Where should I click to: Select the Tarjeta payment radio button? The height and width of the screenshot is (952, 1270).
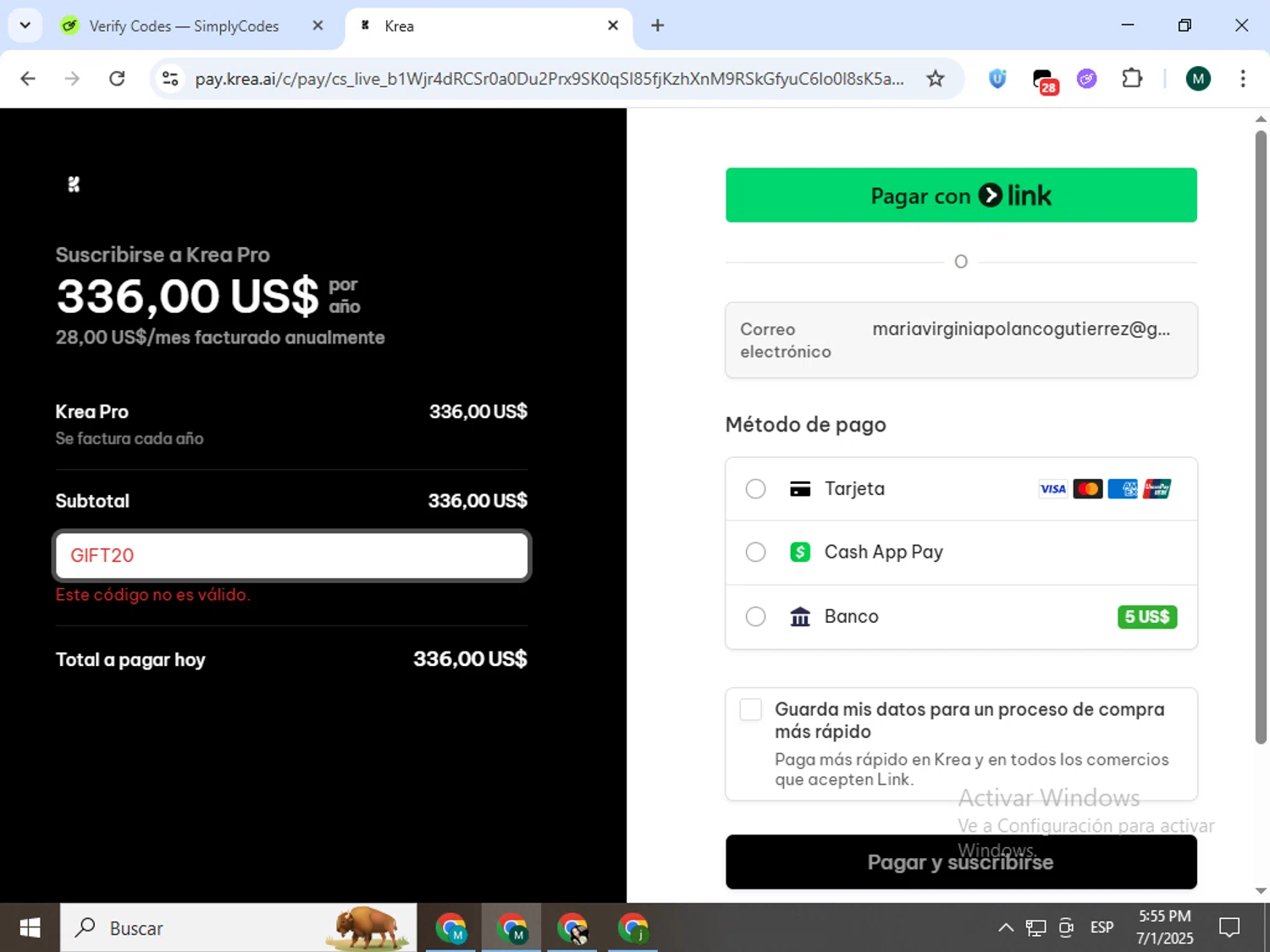[x=755, y=489]
